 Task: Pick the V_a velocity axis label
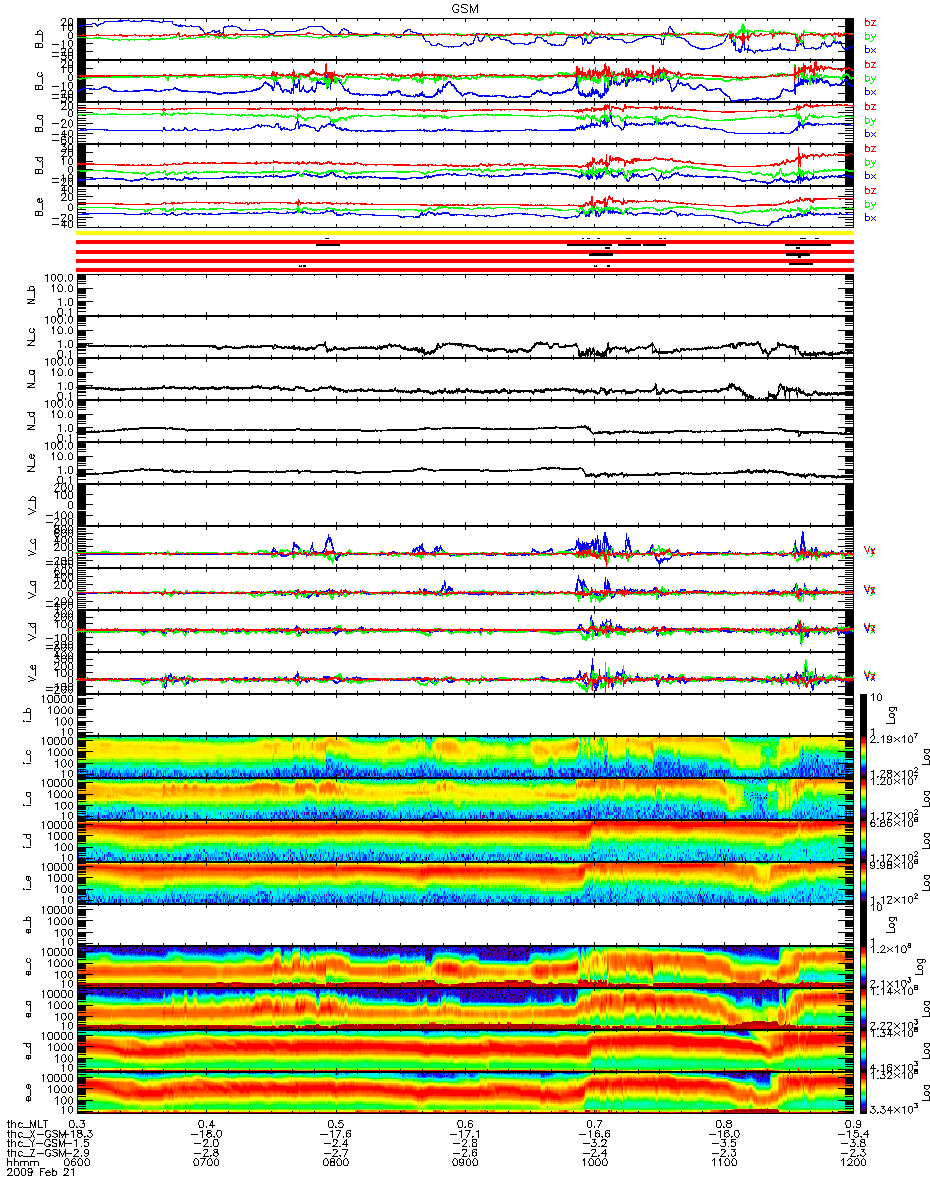pyautogui.click(x=30, y=591)
